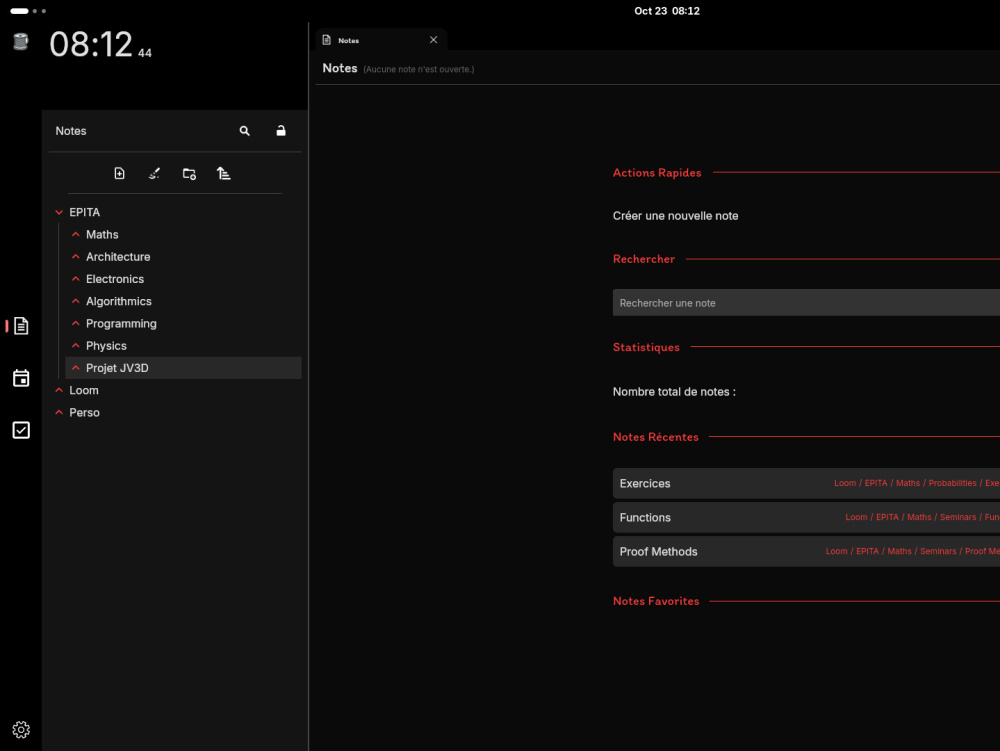The width and height of the screenshot is (1000, 751).
Task: Close the Notes tab
Action: tap(434, 40)
